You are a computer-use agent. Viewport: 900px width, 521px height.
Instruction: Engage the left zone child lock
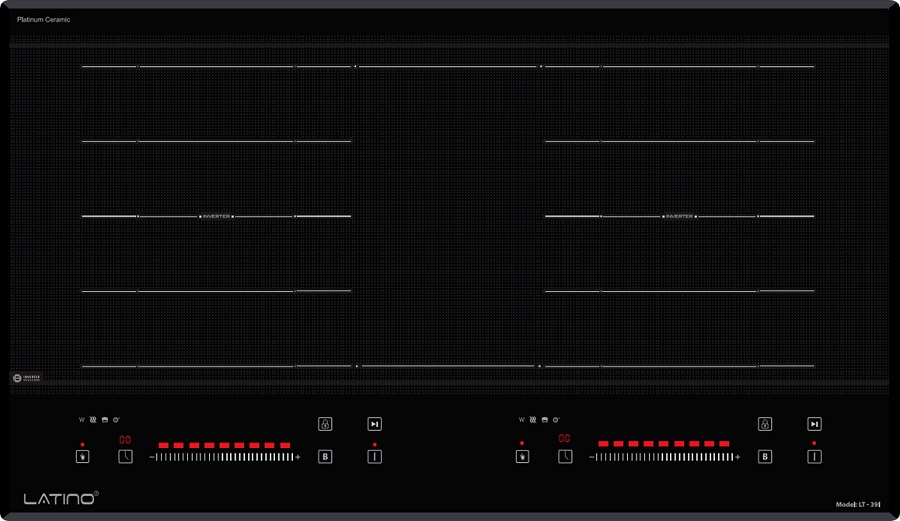pyautogui.click(x=325, y=424)
